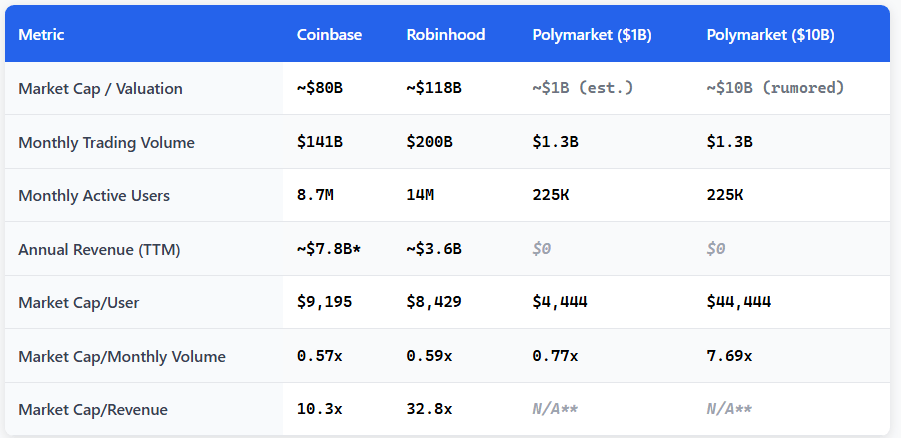Click the Annual Revenue (TTM) row label
The image size is (901, 438).
99,249
